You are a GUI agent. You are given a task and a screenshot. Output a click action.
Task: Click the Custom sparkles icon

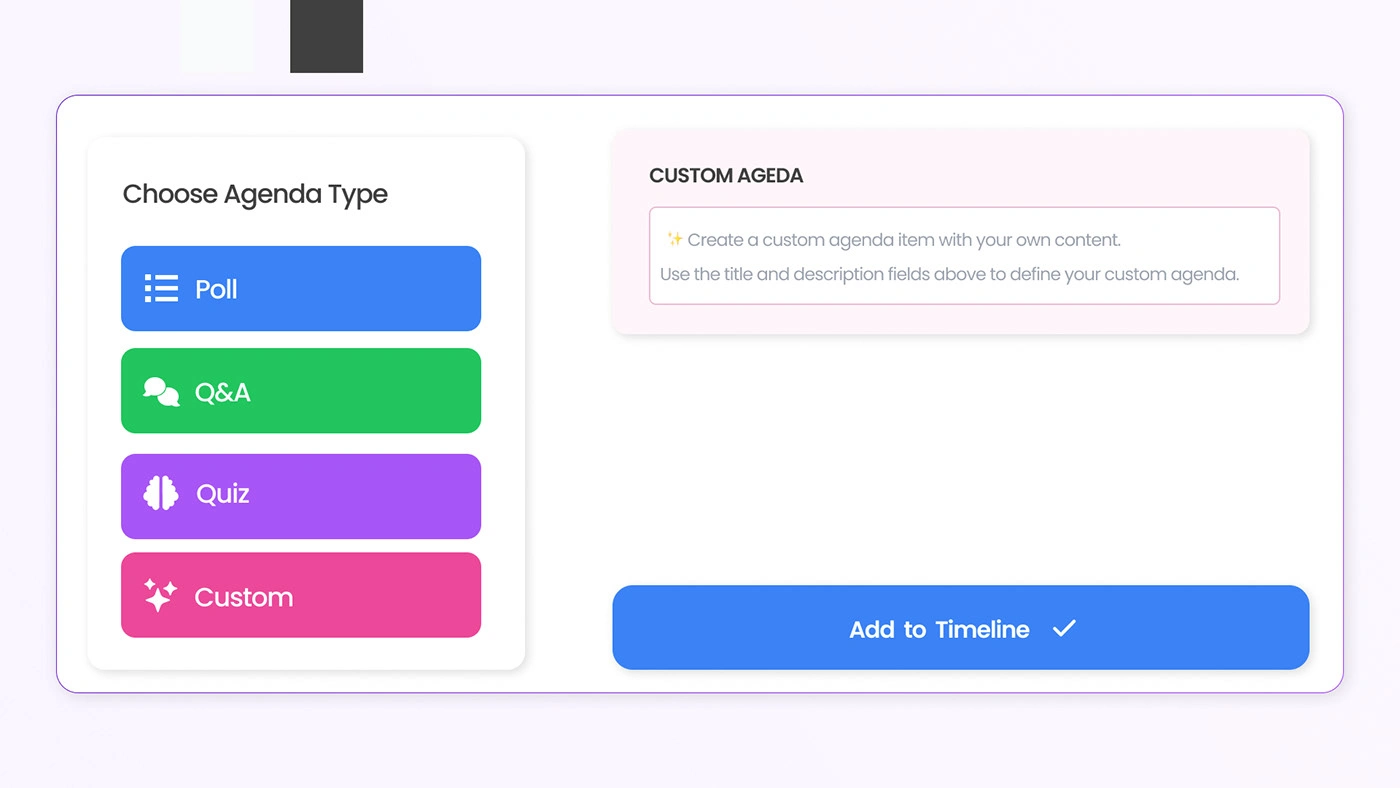pyautogui.click(x=160, y=596)
